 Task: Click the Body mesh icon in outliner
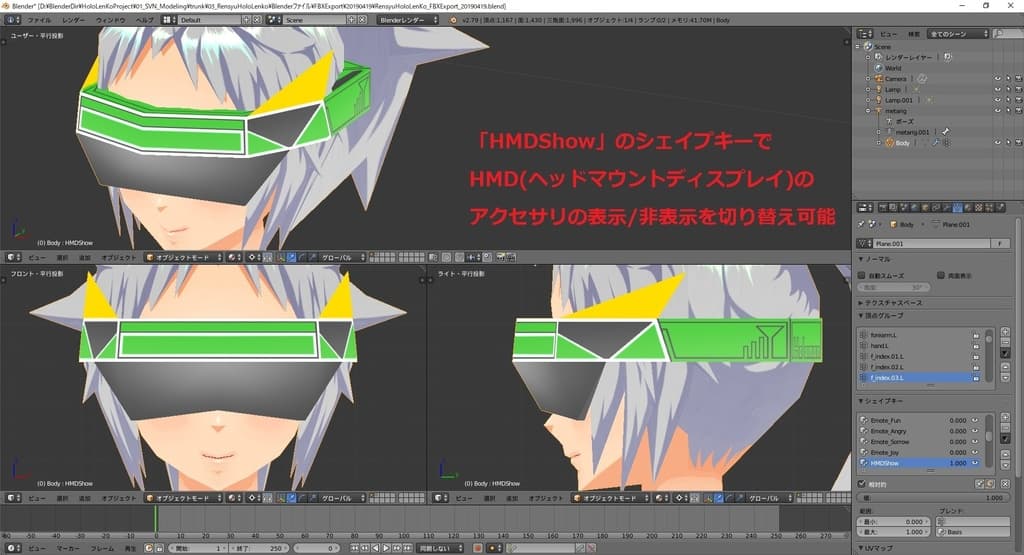click(889, 143)
